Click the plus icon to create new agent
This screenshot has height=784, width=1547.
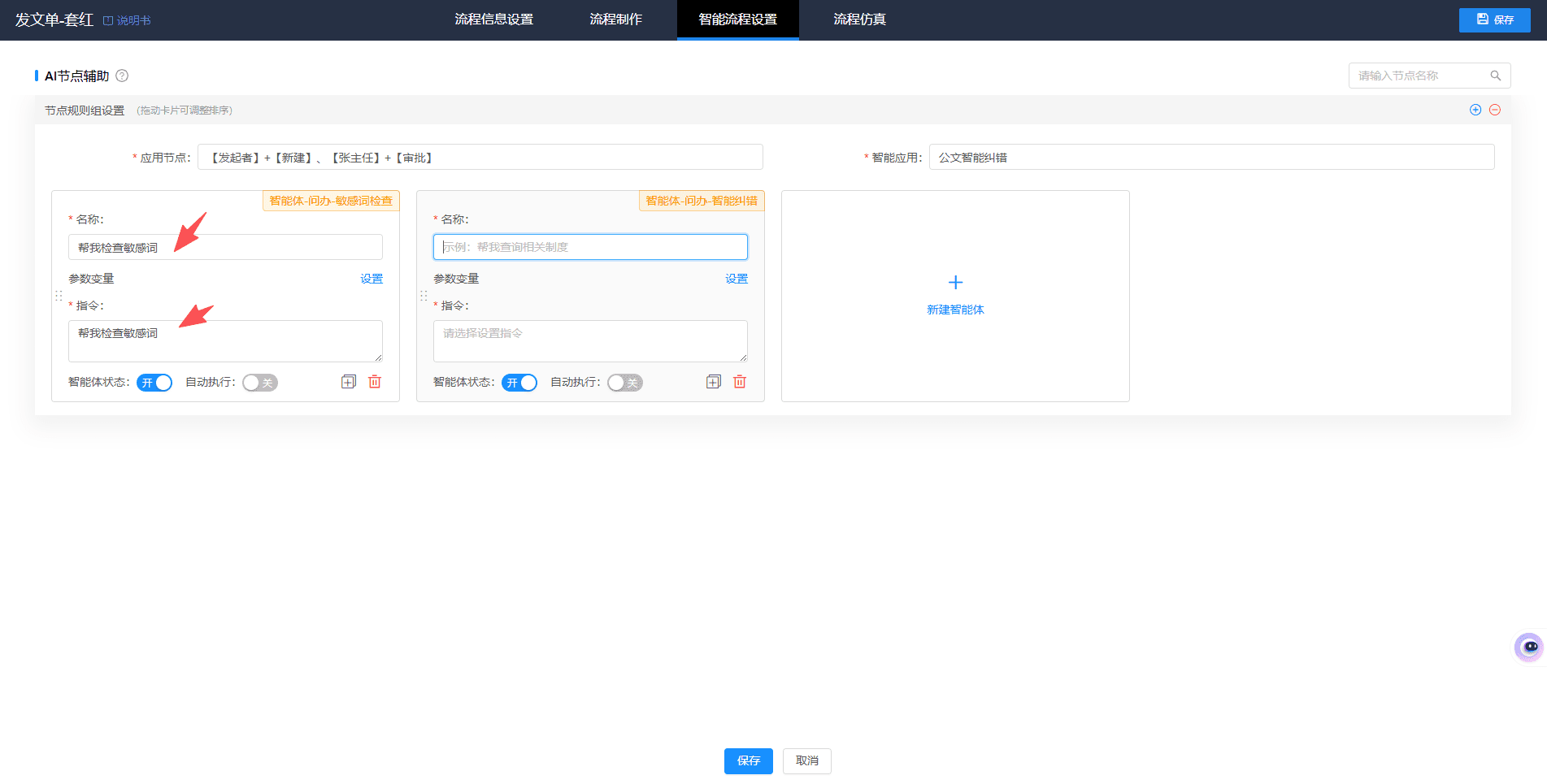tap(955, 283)
